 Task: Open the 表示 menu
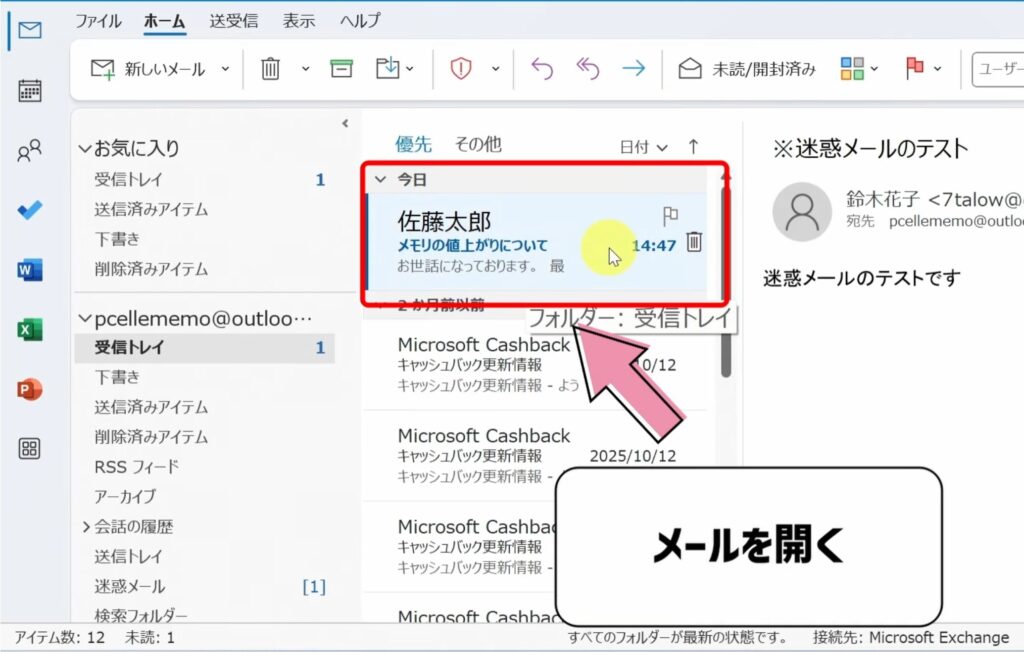point(297,19)
